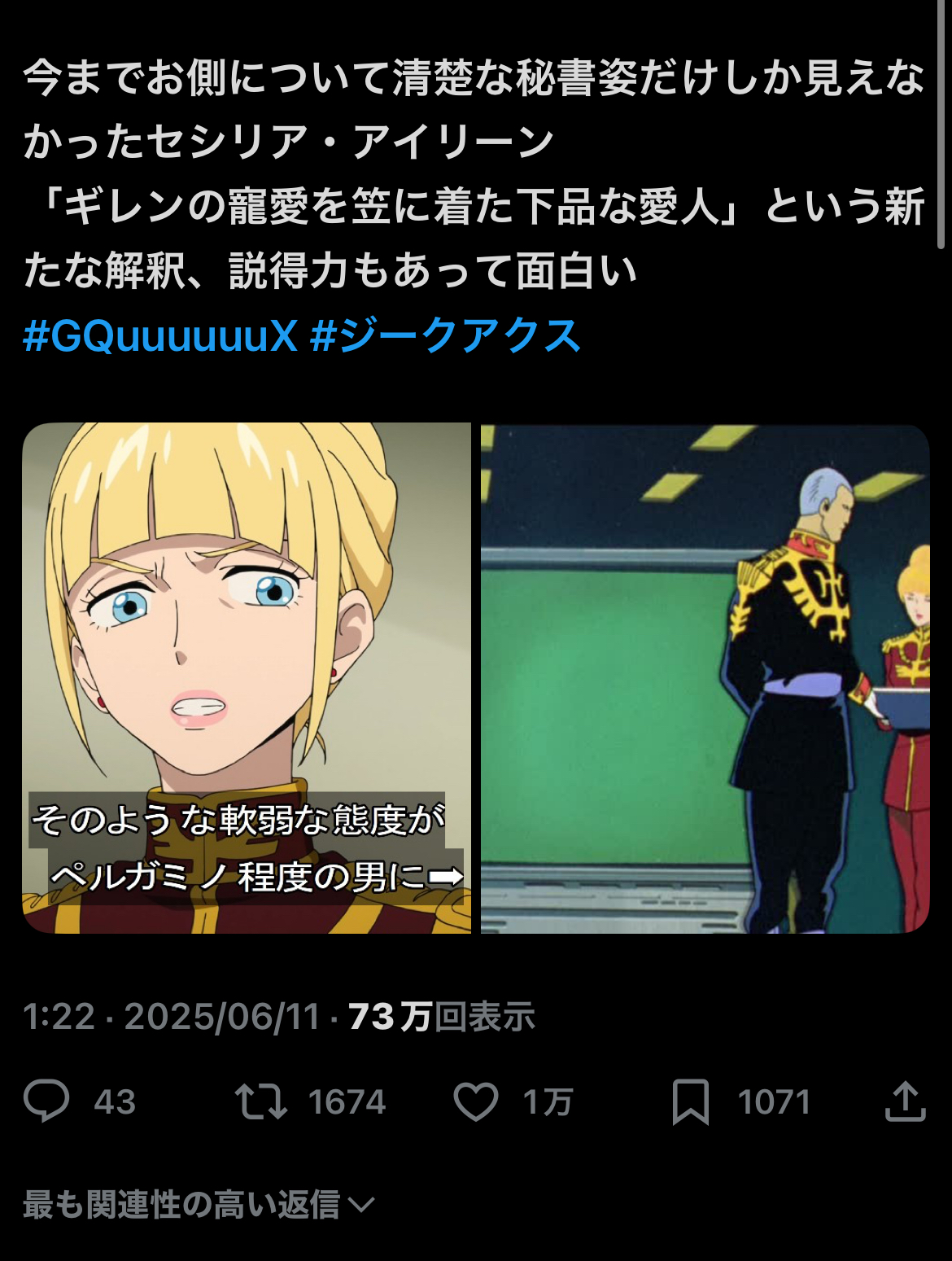Tap the chevron next to 最も関連性の高い返信
This screenshot has height=1261, width=952.
coord(361,1205)
